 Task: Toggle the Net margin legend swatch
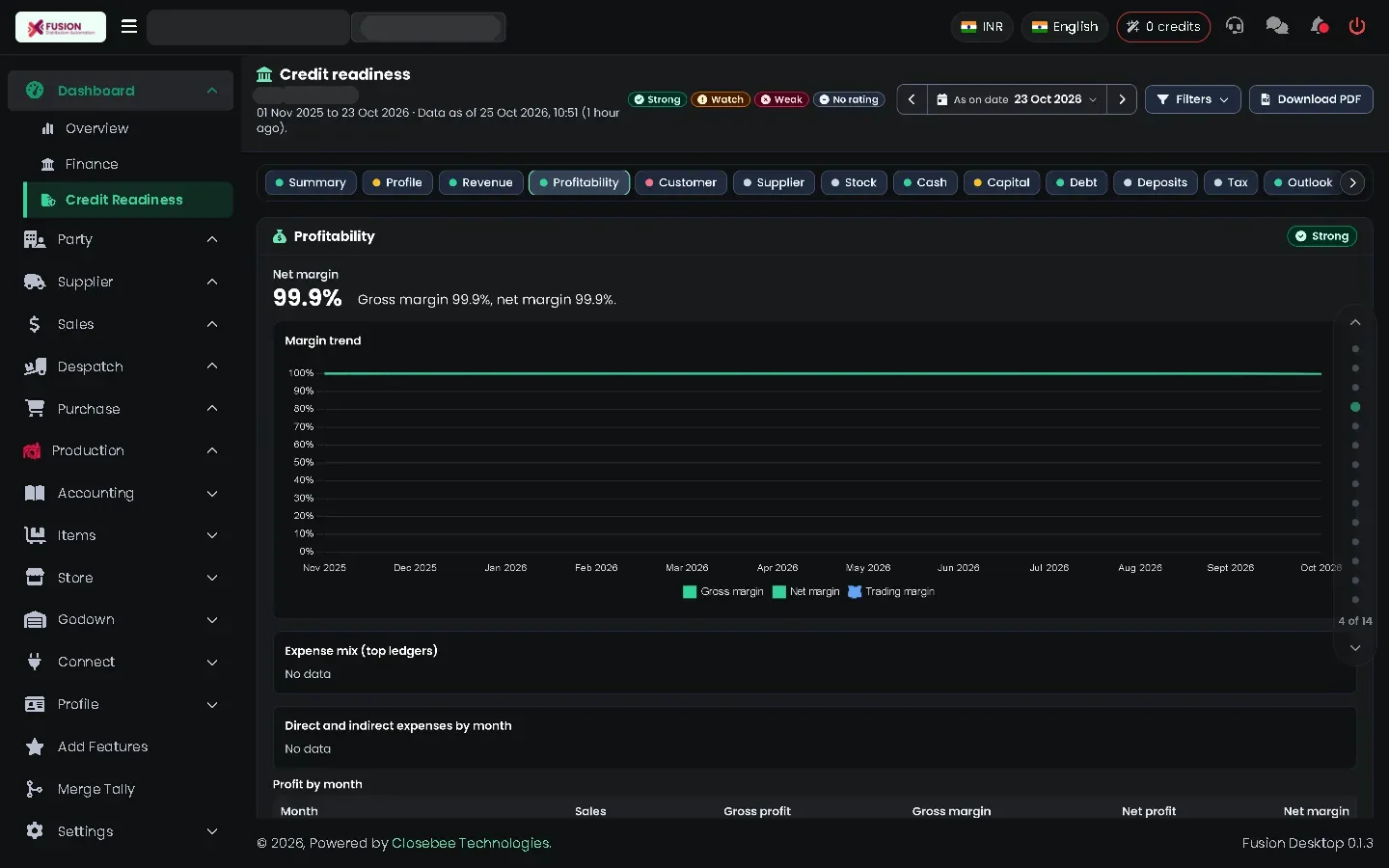tap(779, 592)
